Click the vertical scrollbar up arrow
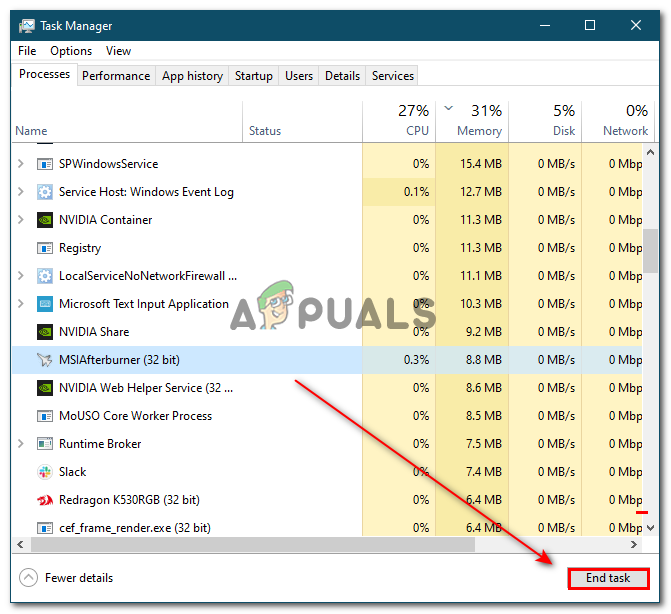Screen dimensions: 671x614 click(650, 152)
